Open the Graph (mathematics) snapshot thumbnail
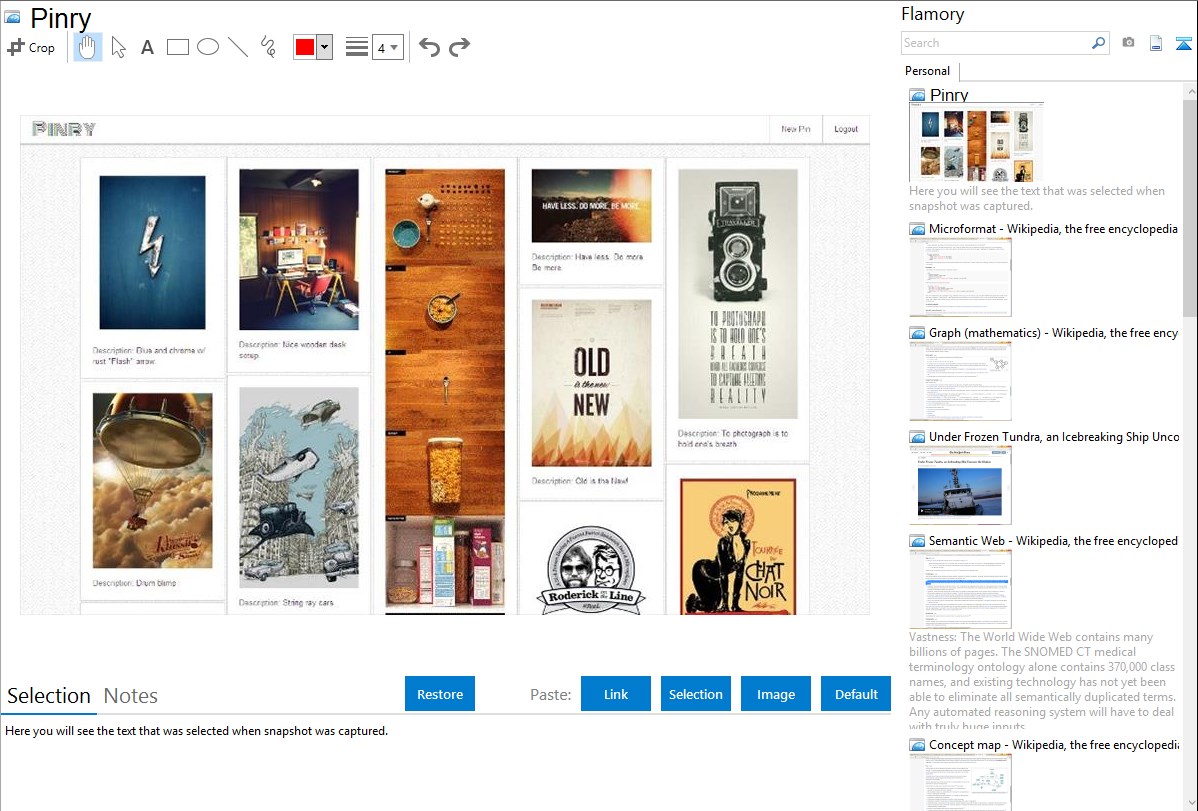The width and height of the screenshot is (1198, 811). point(960,381)
